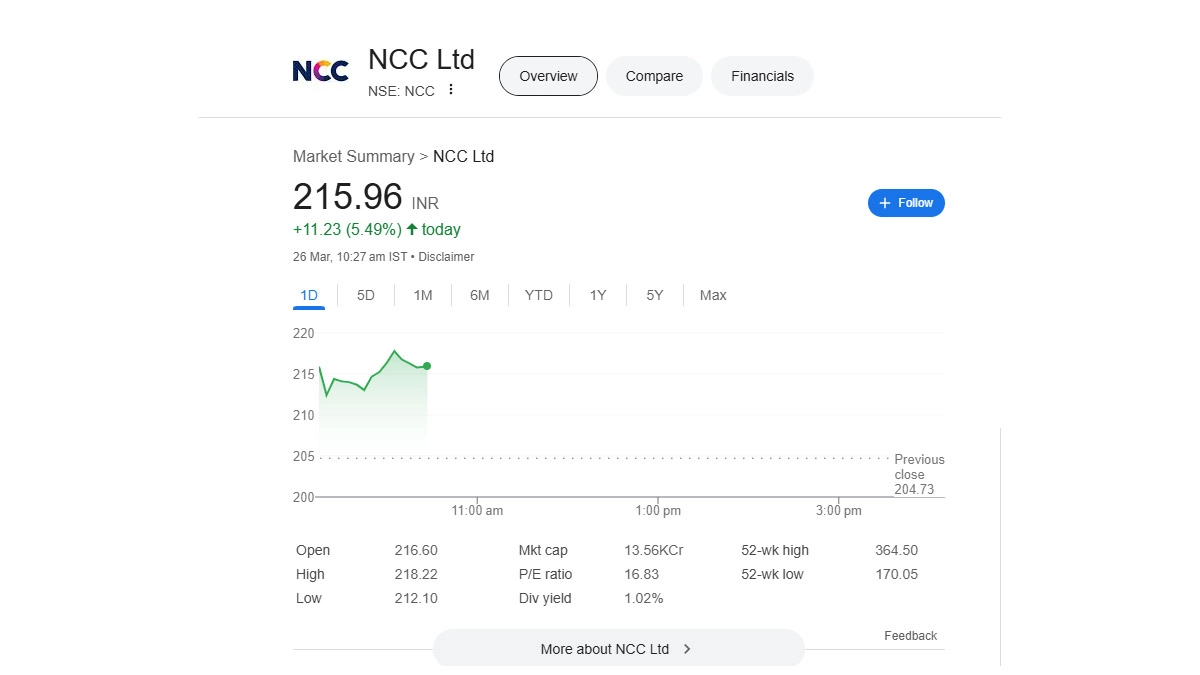Click the Disclaimer link

(x=446, y=257)
